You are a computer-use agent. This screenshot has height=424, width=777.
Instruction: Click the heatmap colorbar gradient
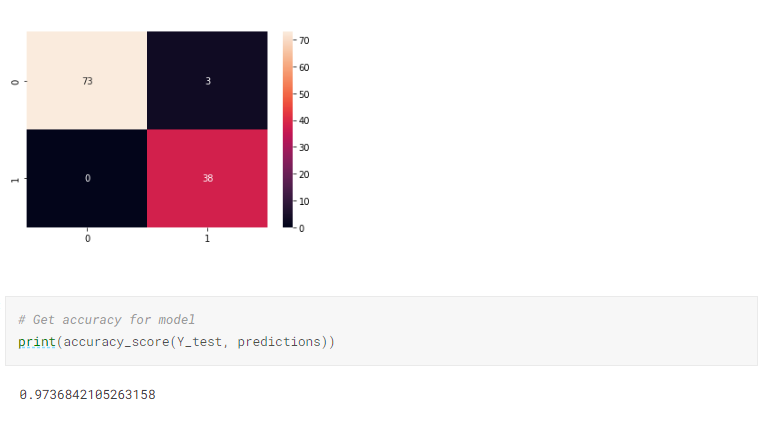pyautogui.click(x=288, y=130)
